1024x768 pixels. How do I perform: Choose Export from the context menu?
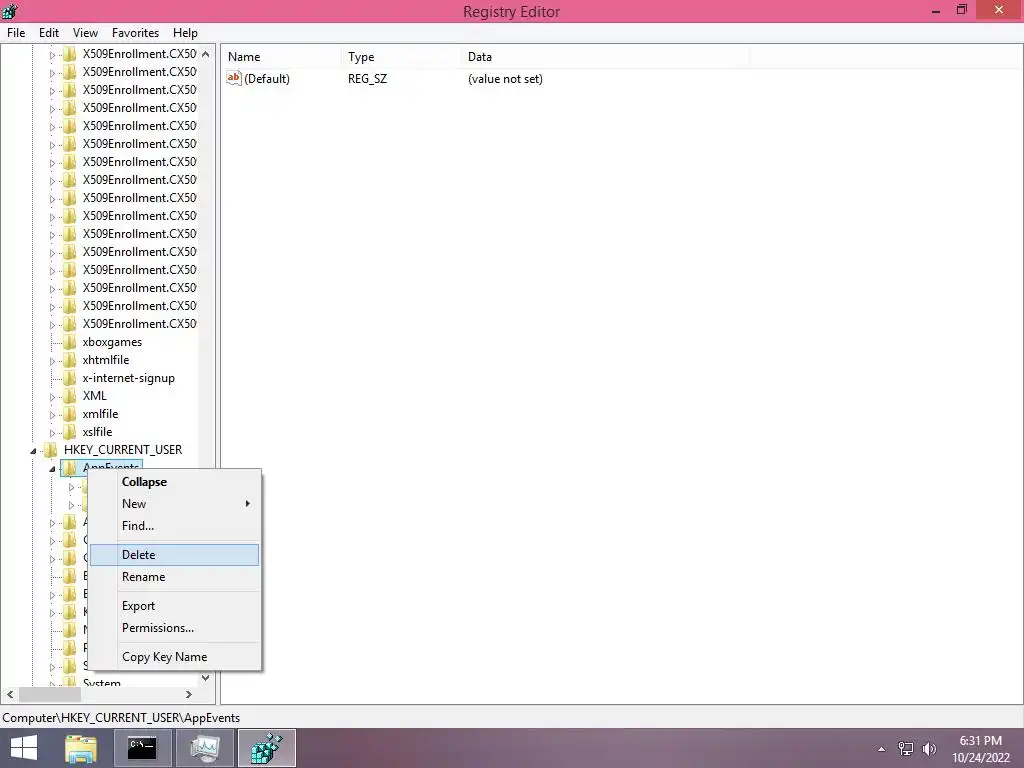pos(174,606)
